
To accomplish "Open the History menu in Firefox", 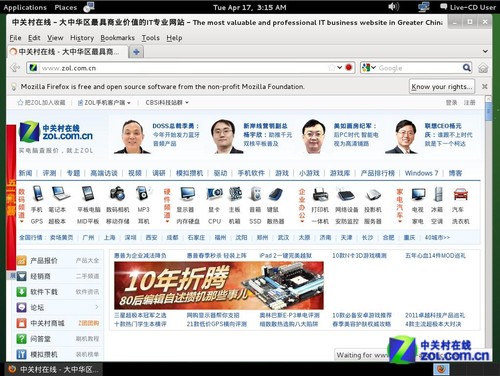I will point(82,38).
